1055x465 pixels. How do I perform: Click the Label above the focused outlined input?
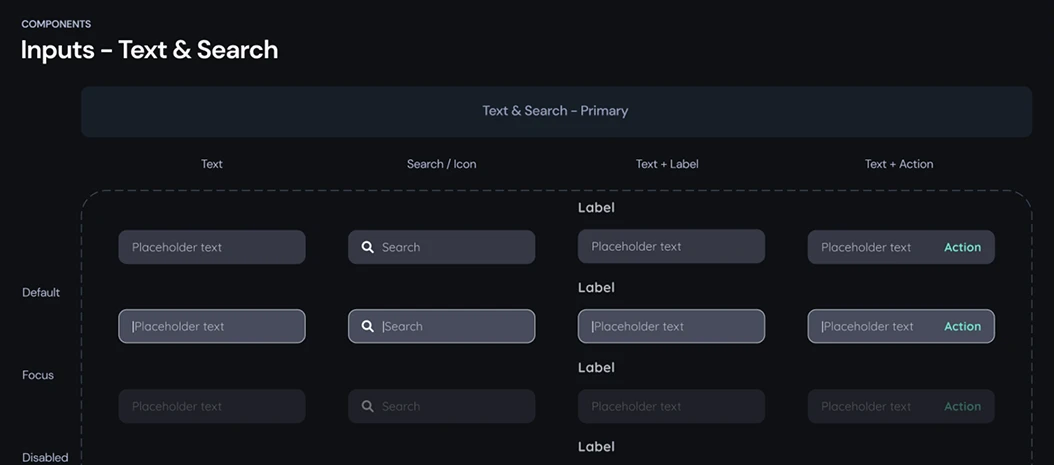[596, 287]
